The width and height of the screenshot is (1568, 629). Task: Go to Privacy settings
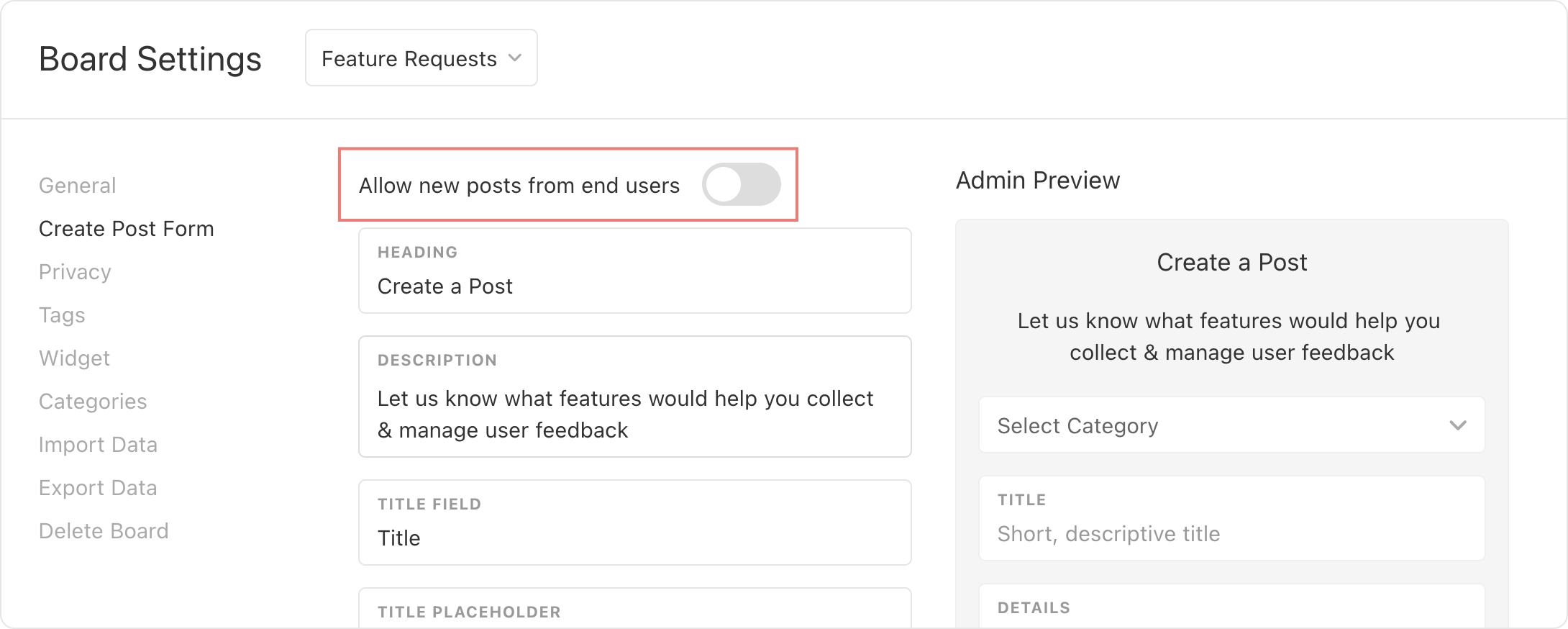tap(75, 272)
